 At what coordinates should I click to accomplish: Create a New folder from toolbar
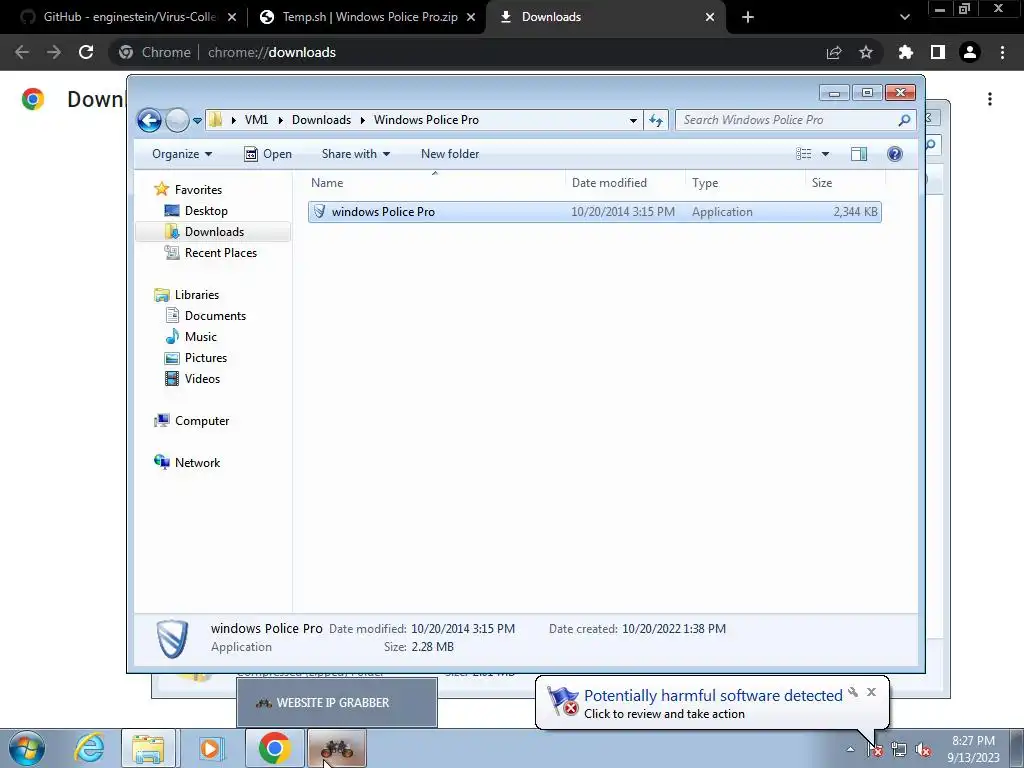pos(450,154)
